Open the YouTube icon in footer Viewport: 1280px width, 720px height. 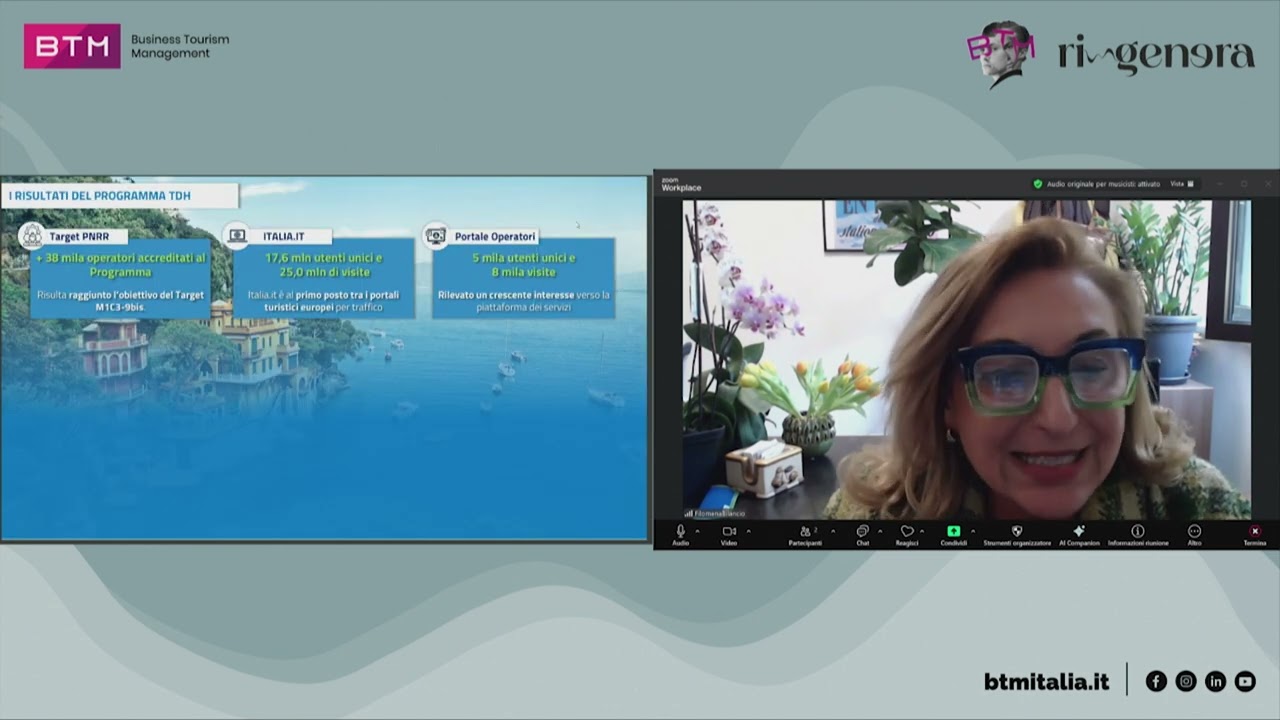pyautogui.click(x=1245, y=681)
